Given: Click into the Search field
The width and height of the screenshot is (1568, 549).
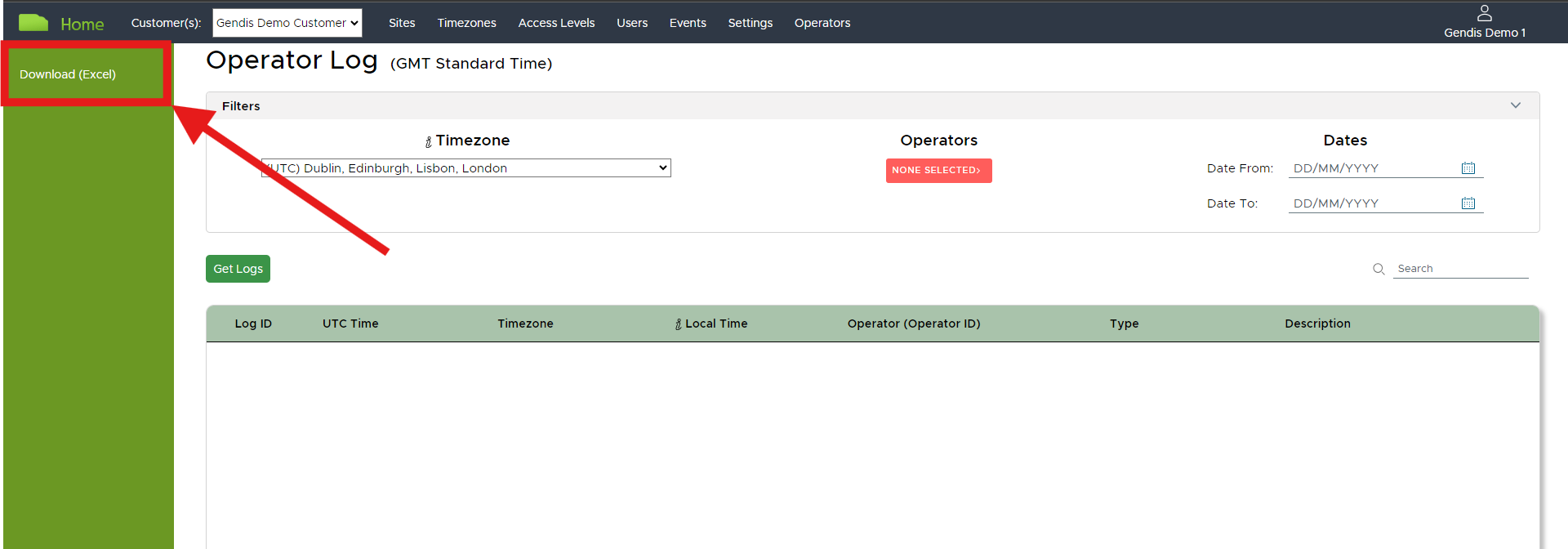Looking at the screenshot, I should (1460, 269).
